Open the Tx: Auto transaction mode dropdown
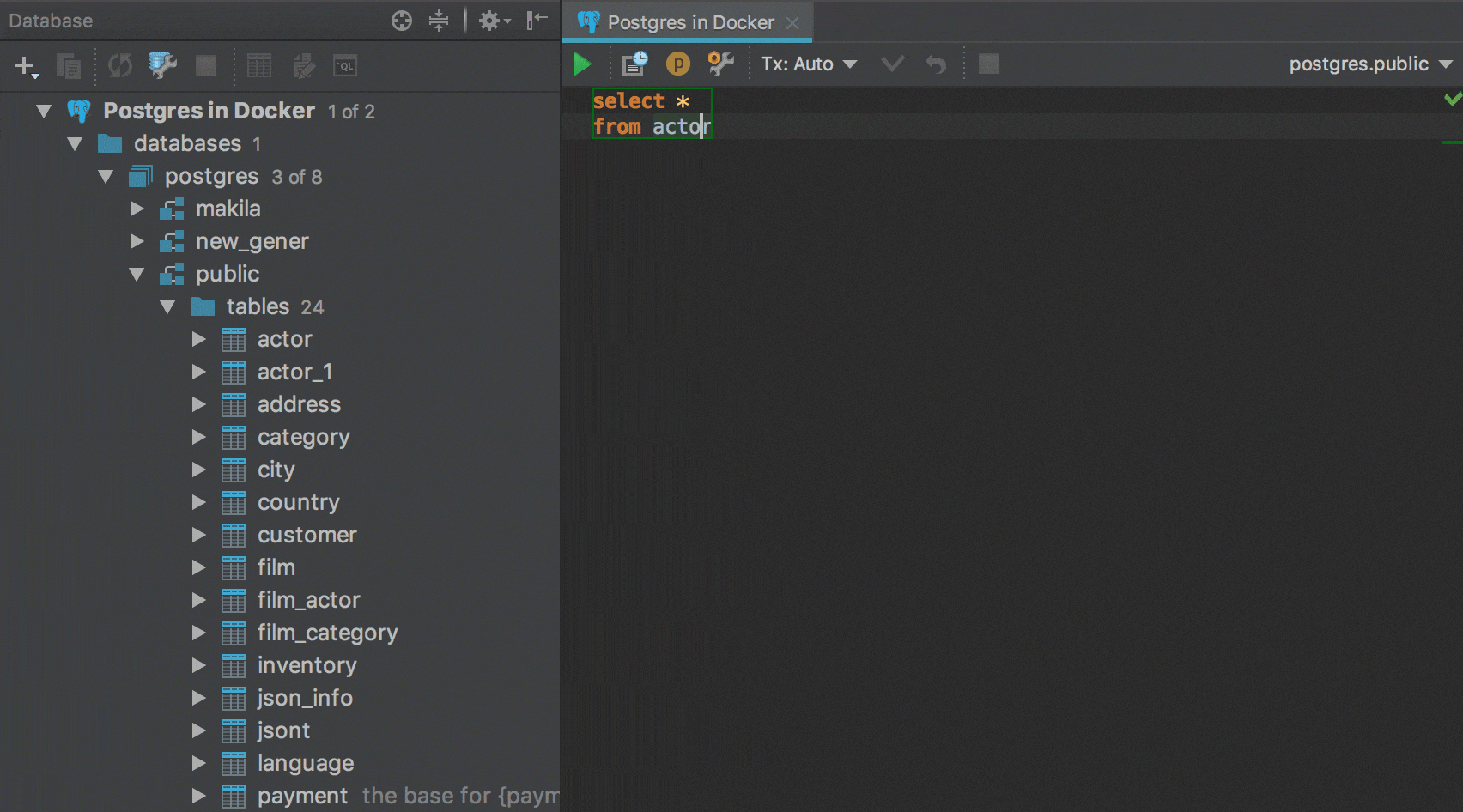The height and width of the screenshot is (812, 1463). [x=807, y=63]
